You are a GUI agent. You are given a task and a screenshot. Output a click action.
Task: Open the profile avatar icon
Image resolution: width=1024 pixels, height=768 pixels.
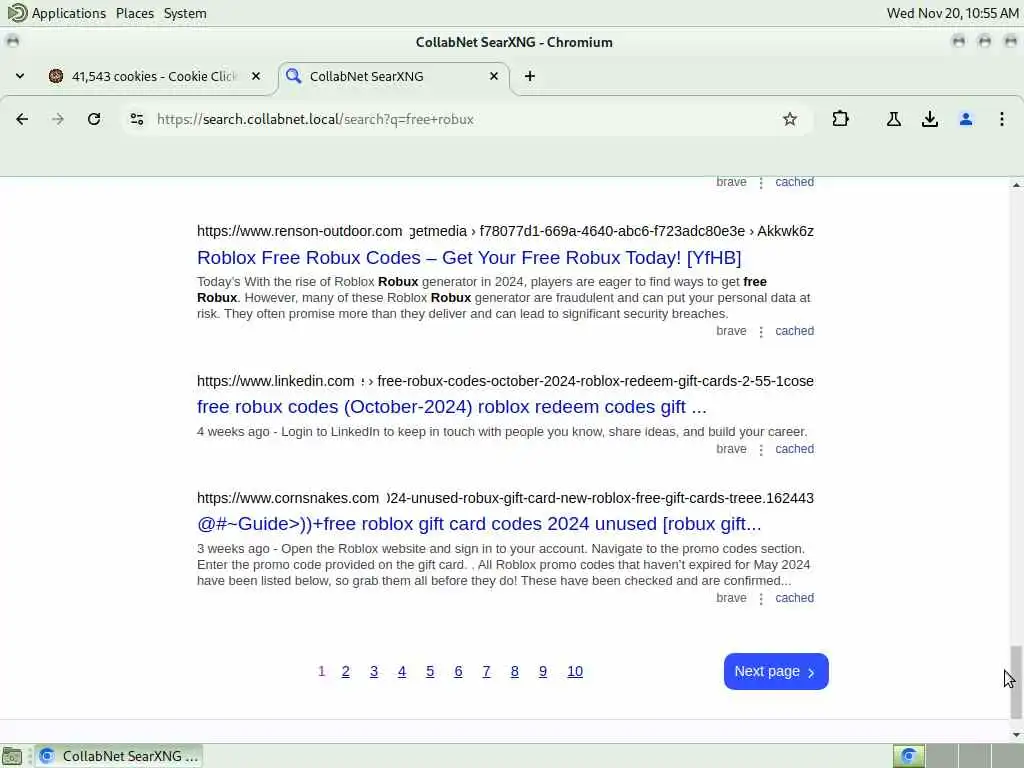coord(966,119)
